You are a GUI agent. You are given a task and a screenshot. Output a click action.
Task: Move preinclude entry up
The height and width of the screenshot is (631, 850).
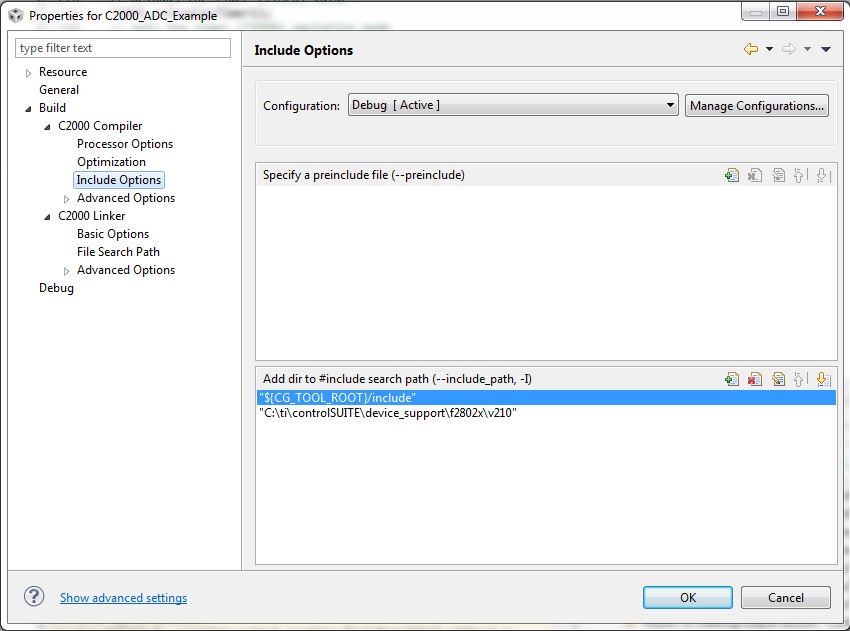[800, 176]
